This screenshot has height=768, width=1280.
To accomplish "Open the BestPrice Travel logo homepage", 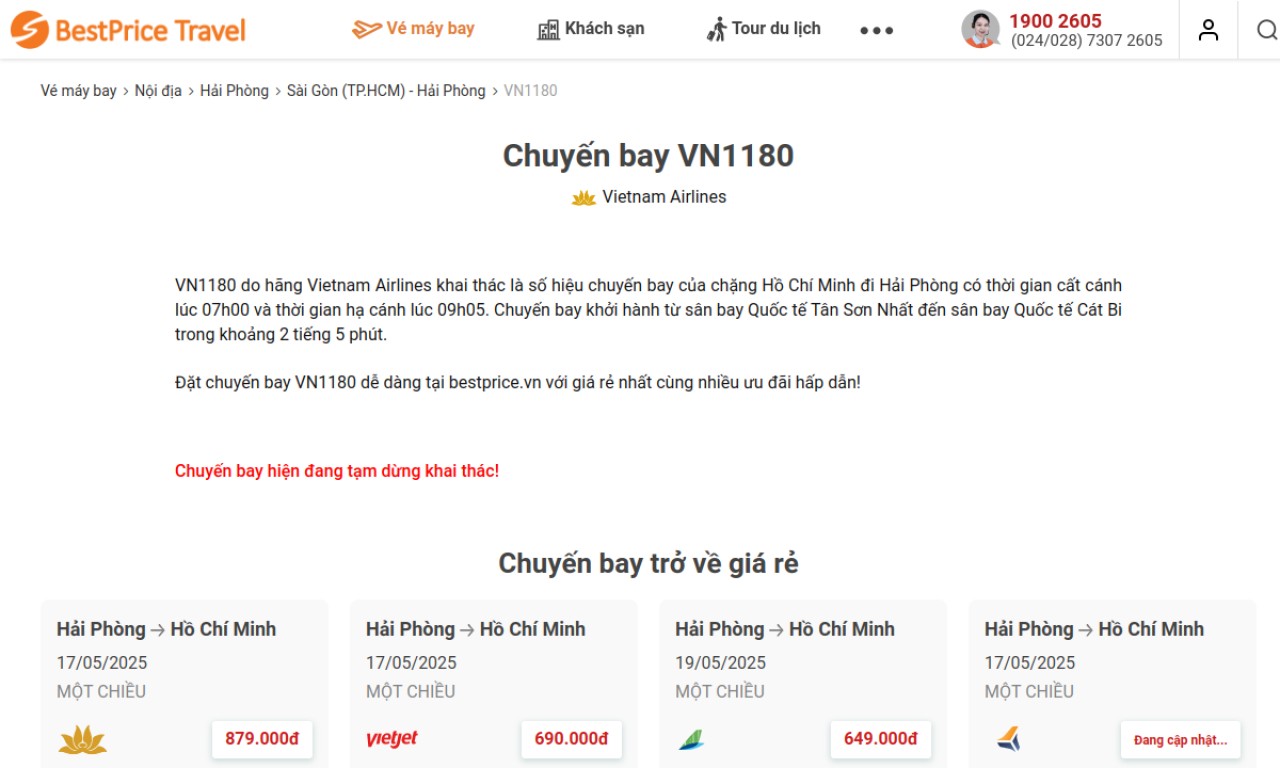I will point(128,30).
